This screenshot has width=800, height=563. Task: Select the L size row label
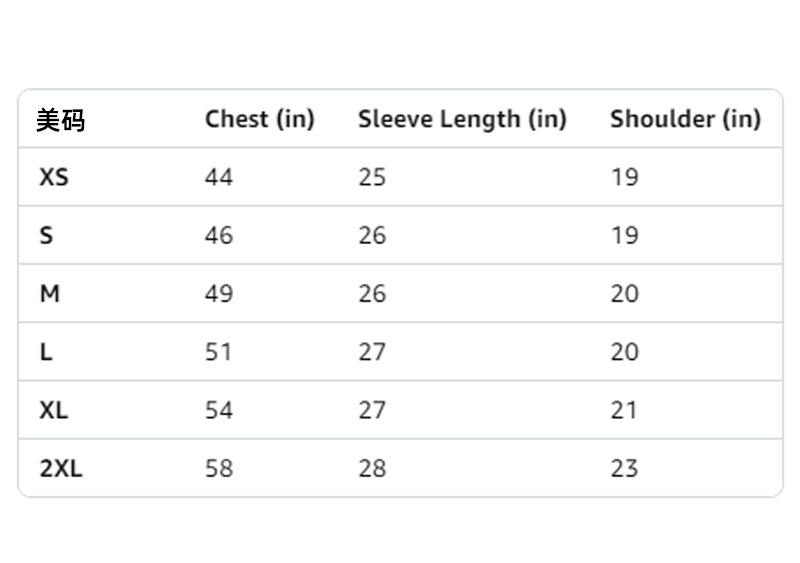[x=46, y=352]
